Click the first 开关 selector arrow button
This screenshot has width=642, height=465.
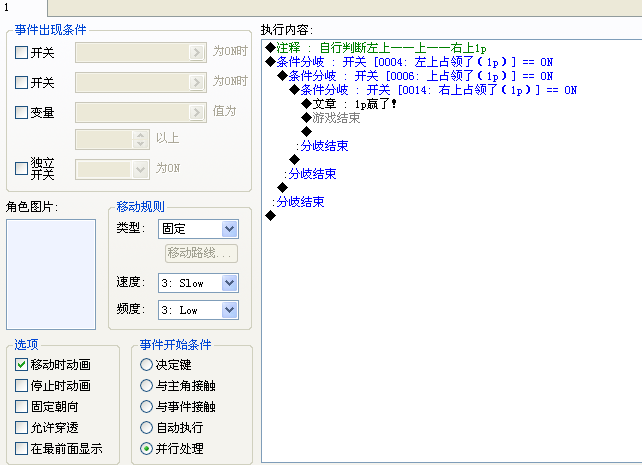(x=197, y=52)
